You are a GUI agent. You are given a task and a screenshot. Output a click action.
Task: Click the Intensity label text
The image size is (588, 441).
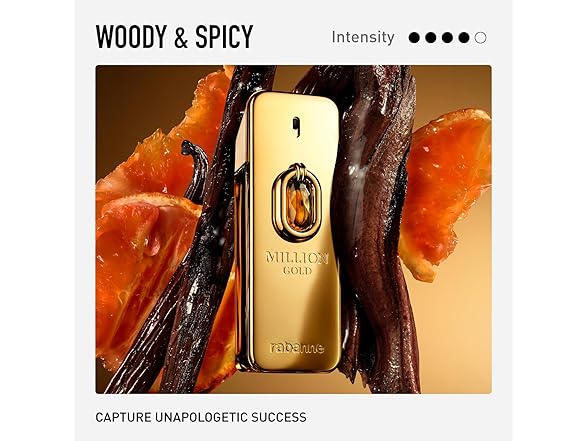(363, 37)
